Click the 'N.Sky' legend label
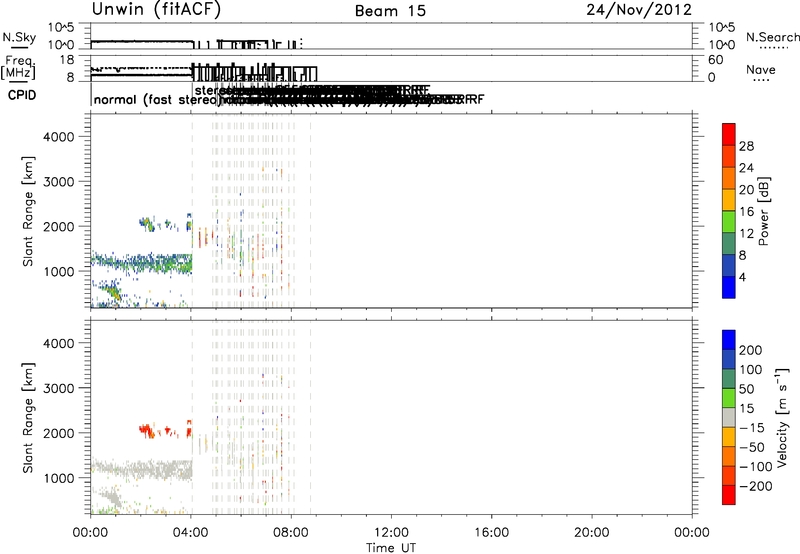The image size is (800, 554). point(19,37)
